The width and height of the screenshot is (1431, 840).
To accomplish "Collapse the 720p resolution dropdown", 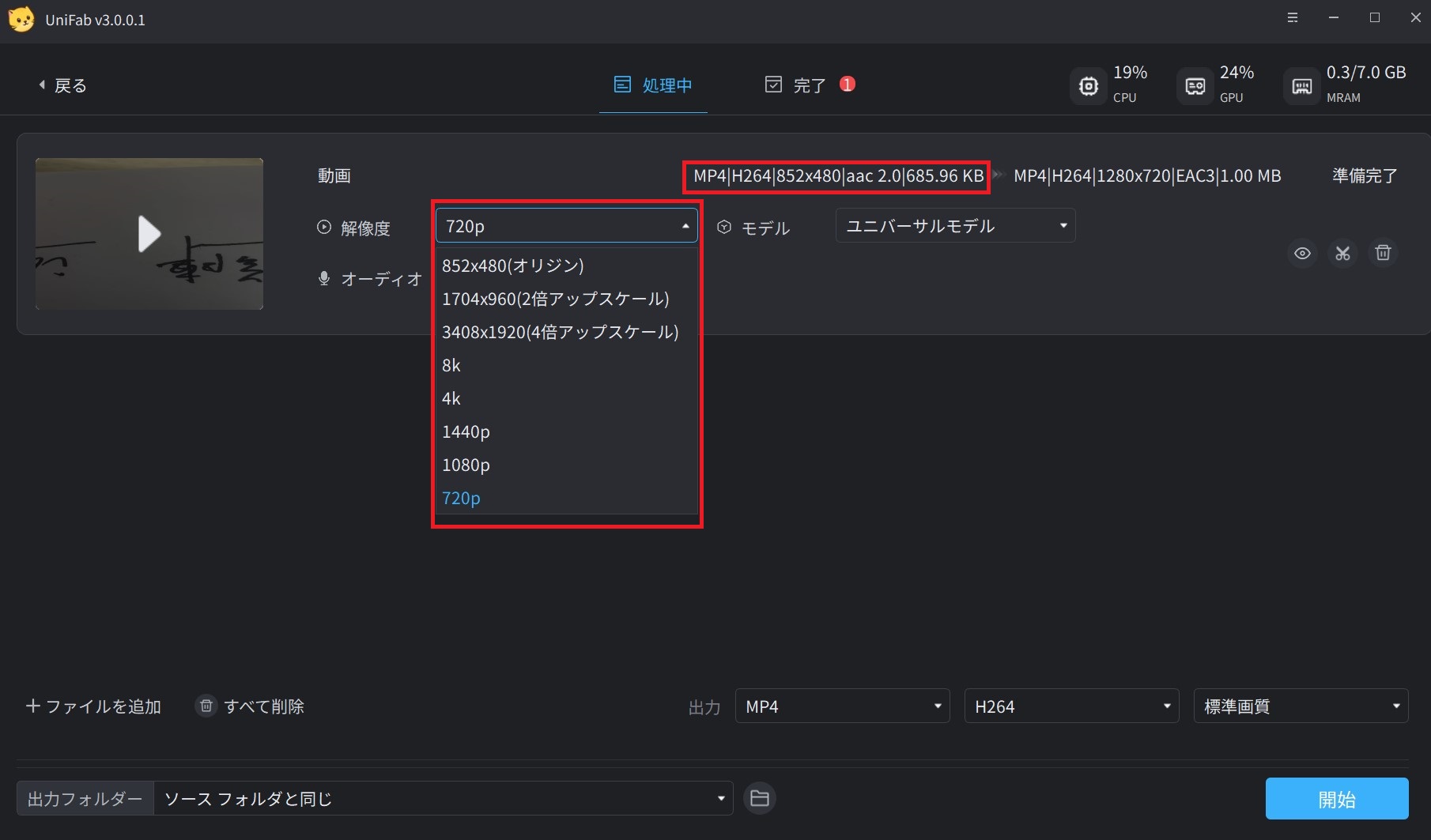I will [566, 226].
